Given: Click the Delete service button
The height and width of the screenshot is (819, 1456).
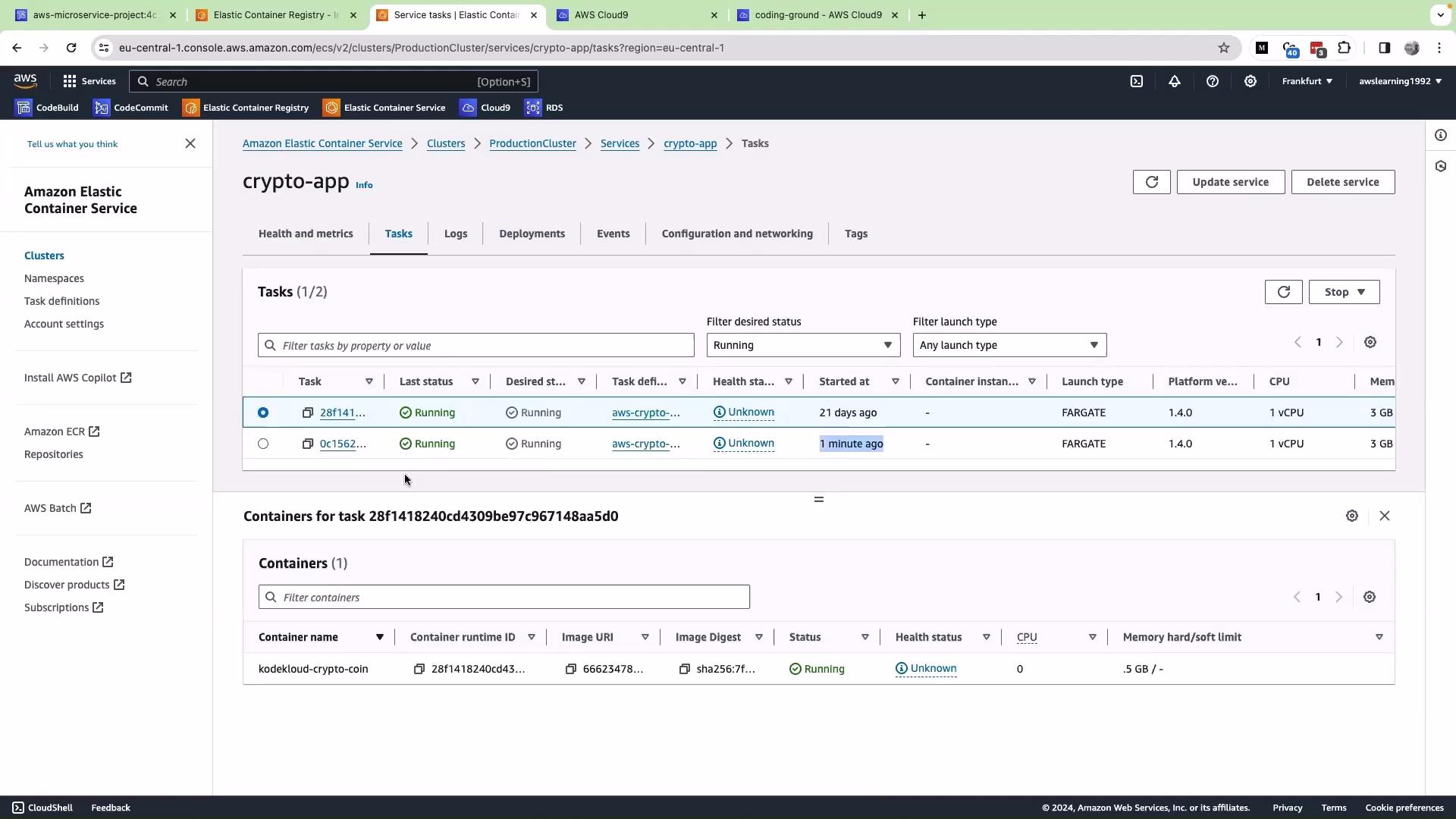Looking at the screenshot, I should click(x=1343, y=182).
